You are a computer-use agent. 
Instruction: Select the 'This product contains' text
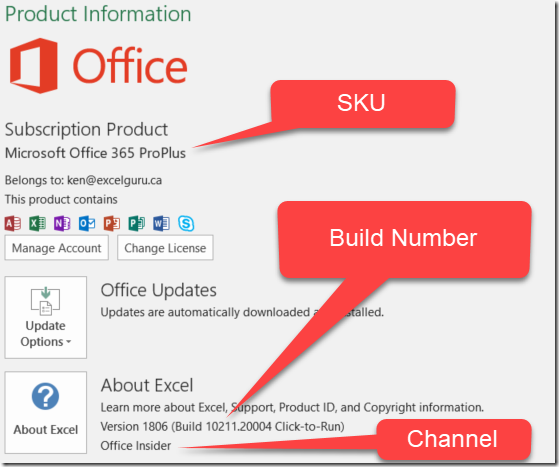point(61,199)
